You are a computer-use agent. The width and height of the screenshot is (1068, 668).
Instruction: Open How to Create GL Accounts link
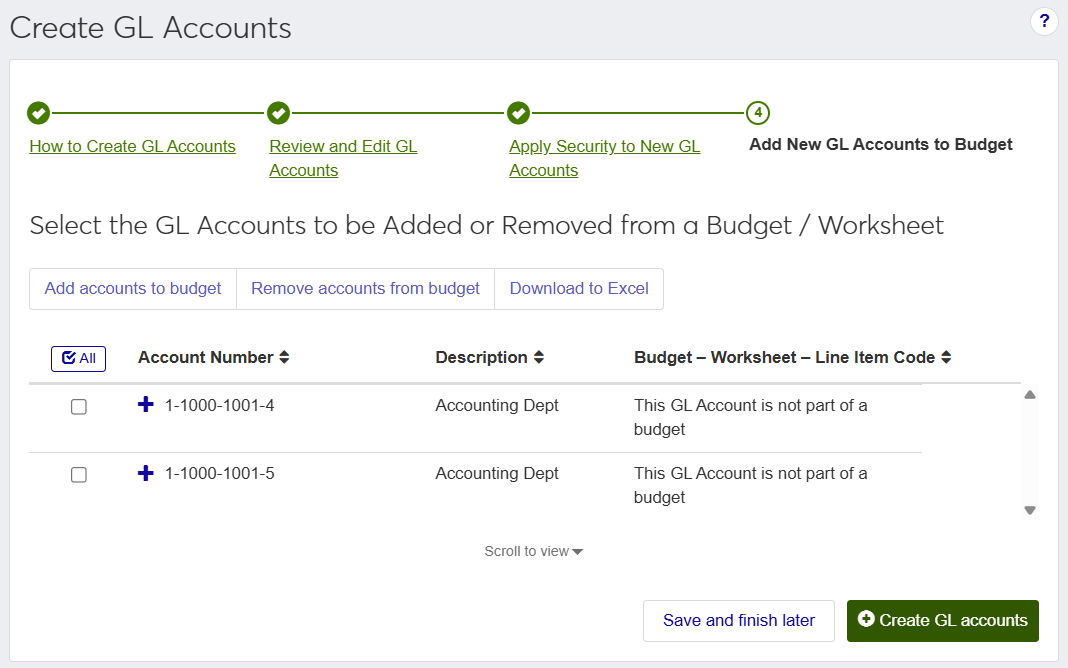click(x=133, y=146)
